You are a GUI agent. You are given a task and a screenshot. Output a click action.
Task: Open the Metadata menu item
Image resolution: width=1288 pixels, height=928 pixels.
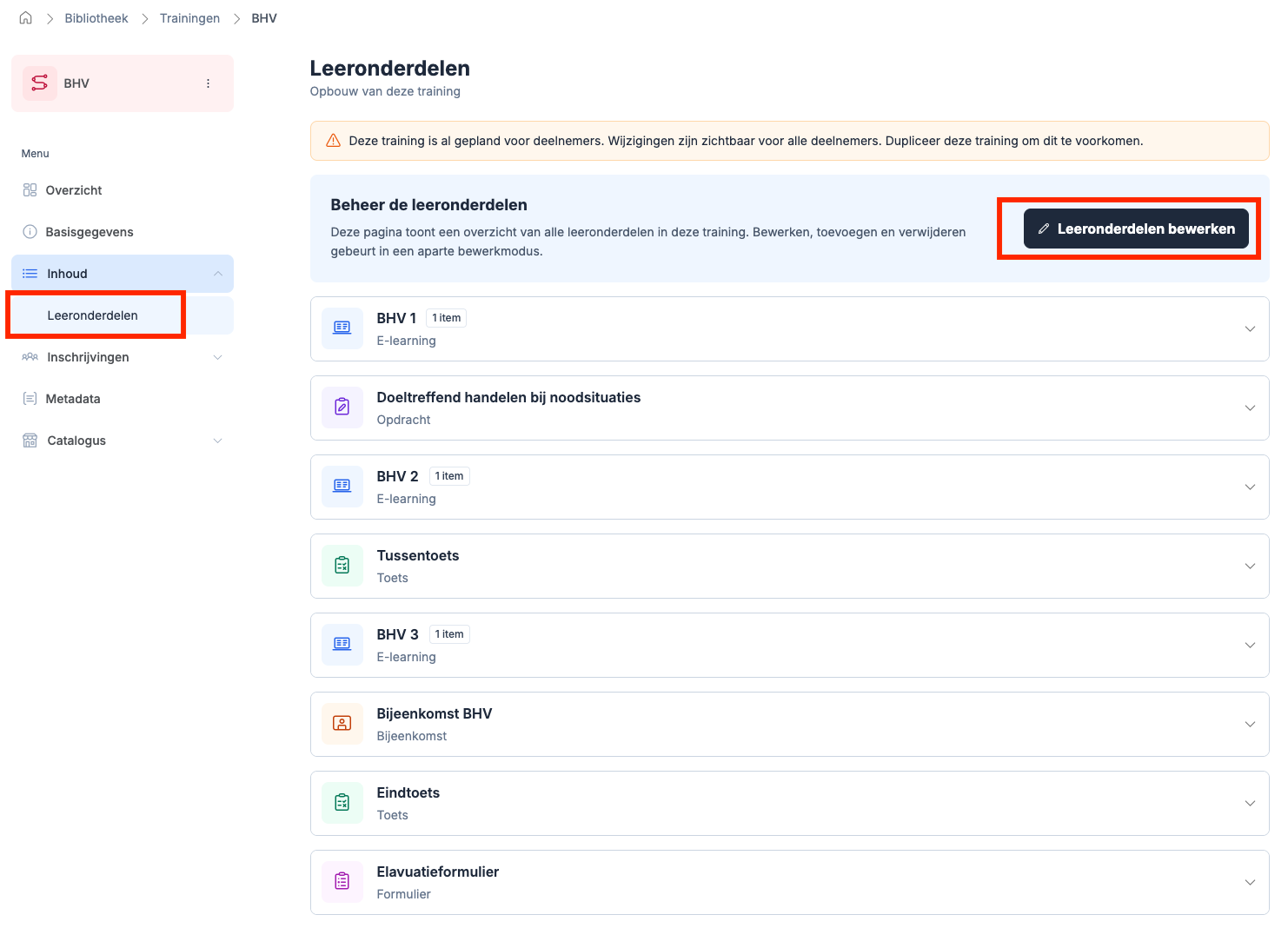pos(73,399)
